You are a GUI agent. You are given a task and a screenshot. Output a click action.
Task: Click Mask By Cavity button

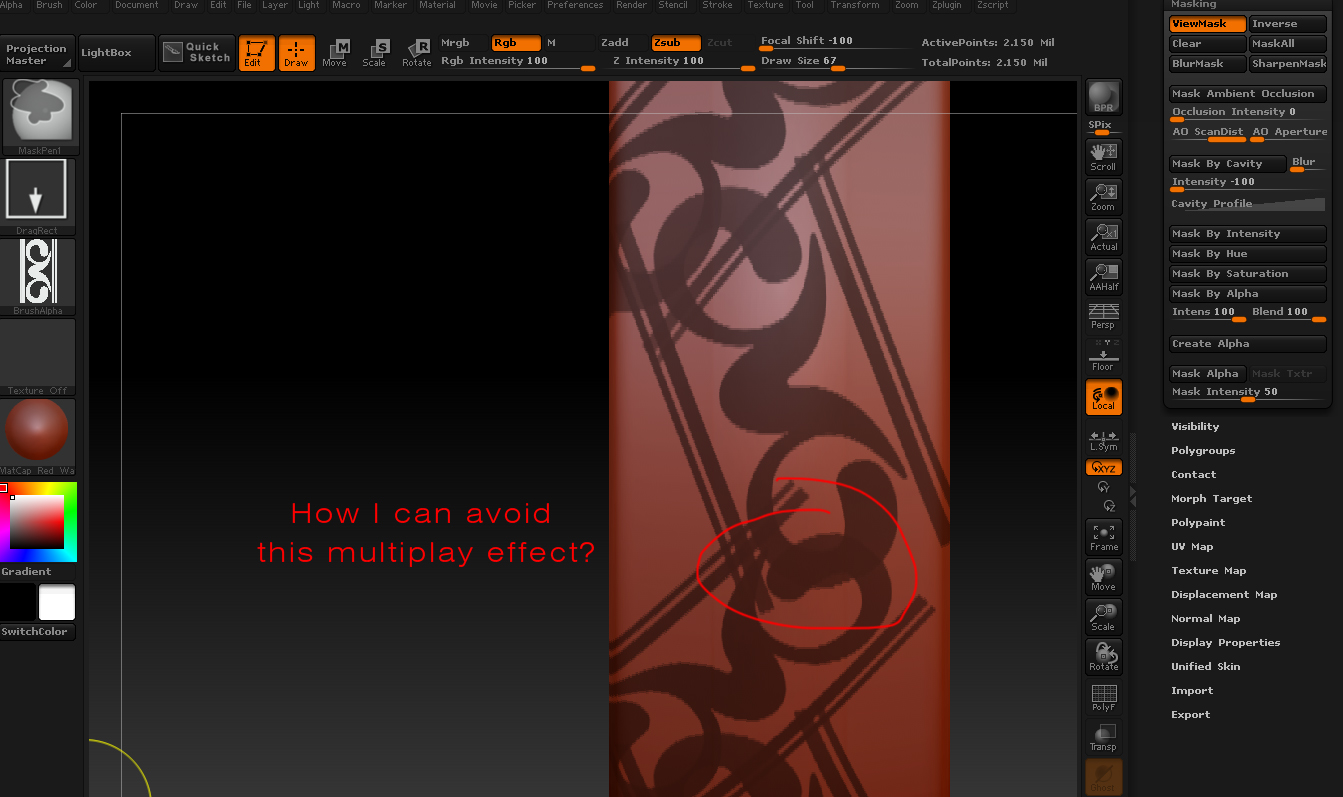click(1229, 164)
